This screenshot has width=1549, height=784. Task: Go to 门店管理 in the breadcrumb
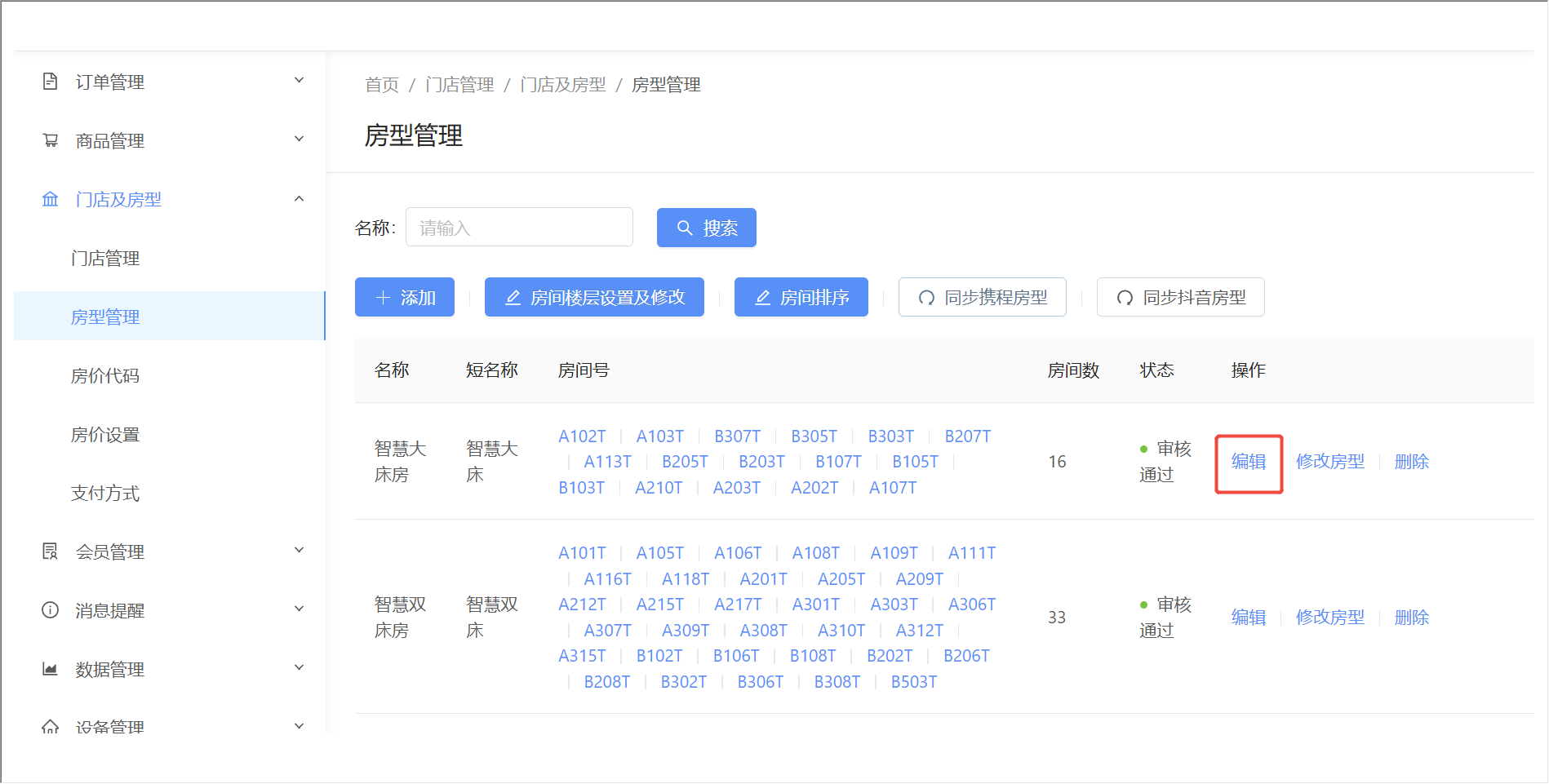(x=460, y=85)
